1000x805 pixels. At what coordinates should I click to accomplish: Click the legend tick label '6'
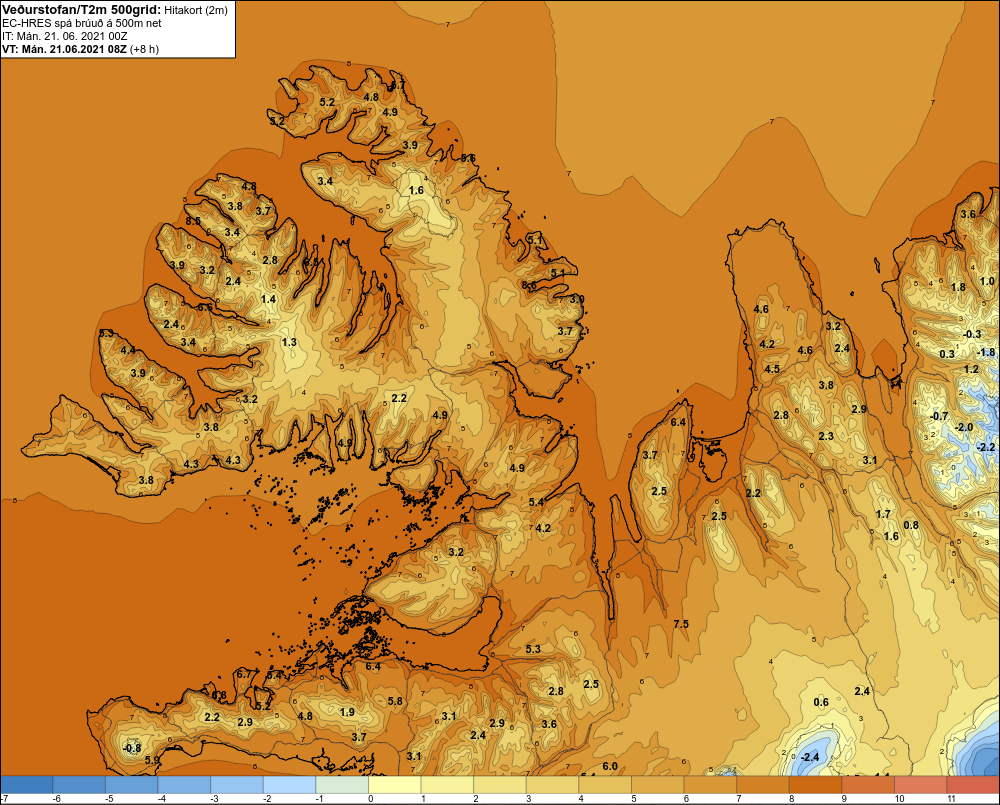click(x=686, y=799)
